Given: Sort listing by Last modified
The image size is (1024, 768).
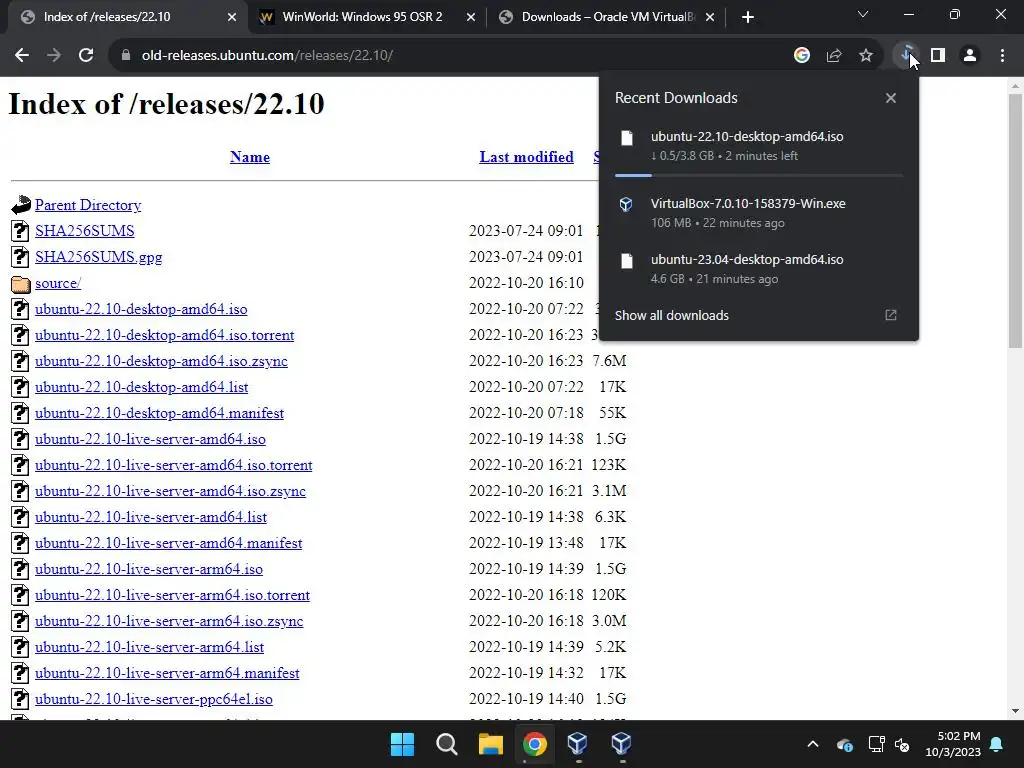Looking at the screenshot, I should 526,157.
